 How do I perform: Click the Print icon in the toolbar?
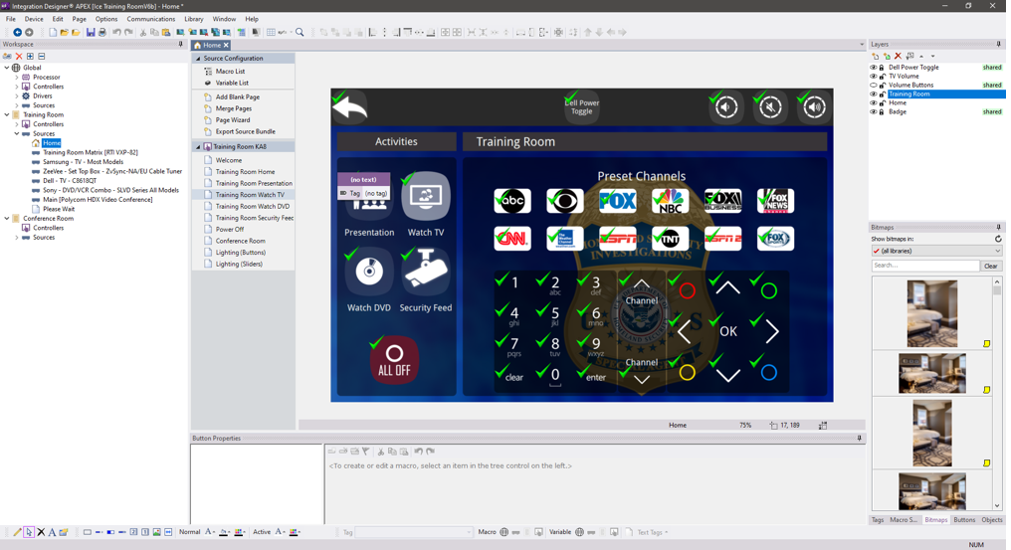(x=102, y=32)
